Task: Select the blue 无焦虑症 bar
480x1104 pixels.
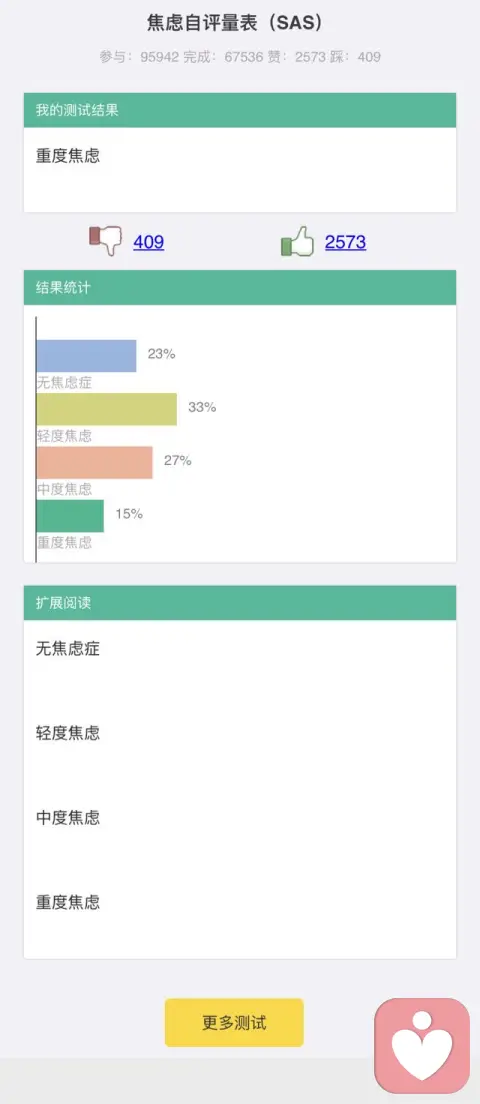Action: pyautogui.click(x=87, y=356)
